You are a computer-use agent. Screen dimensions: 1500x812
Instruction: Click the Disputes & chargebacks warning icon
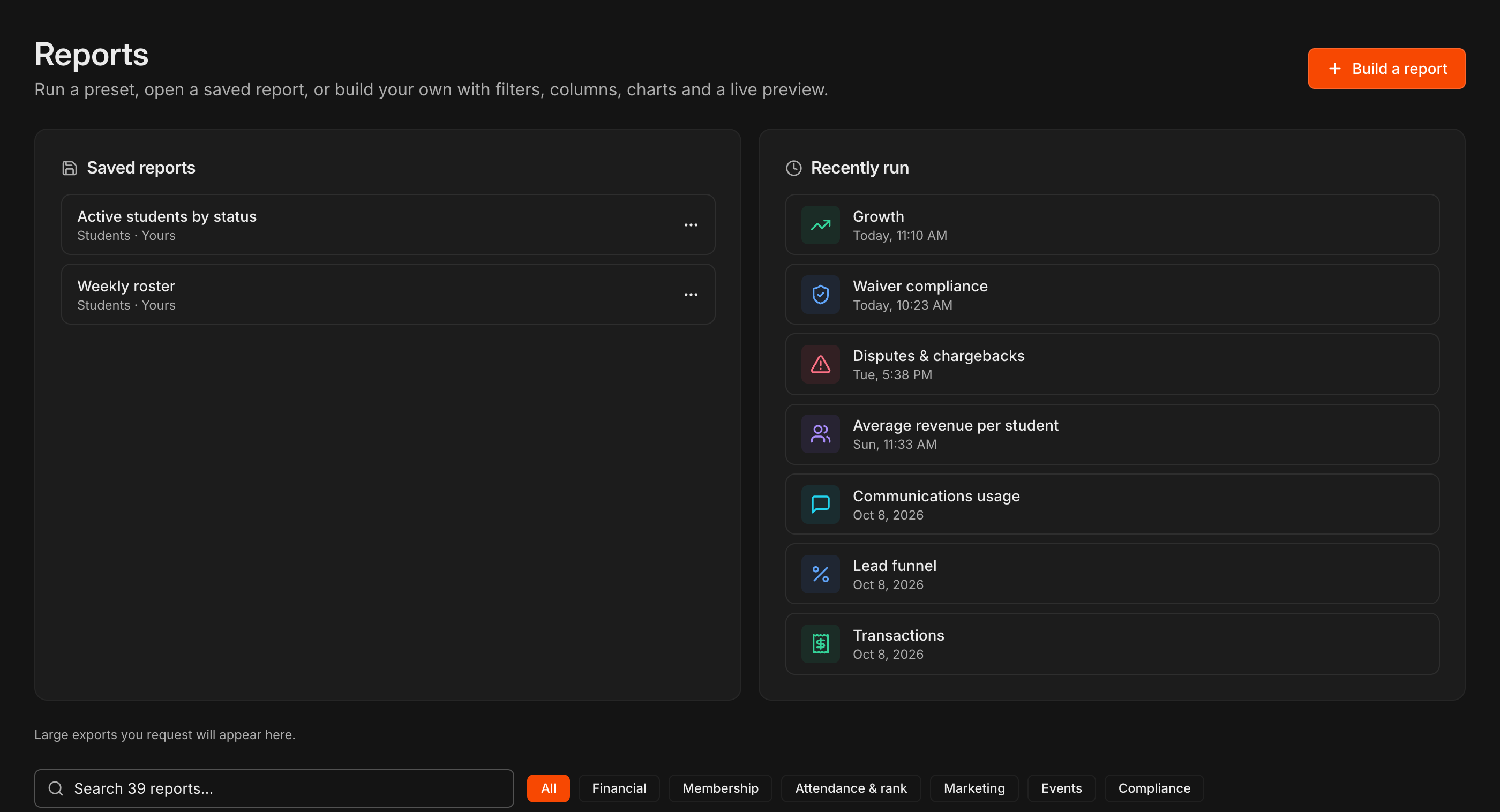(x=821, y=364)
